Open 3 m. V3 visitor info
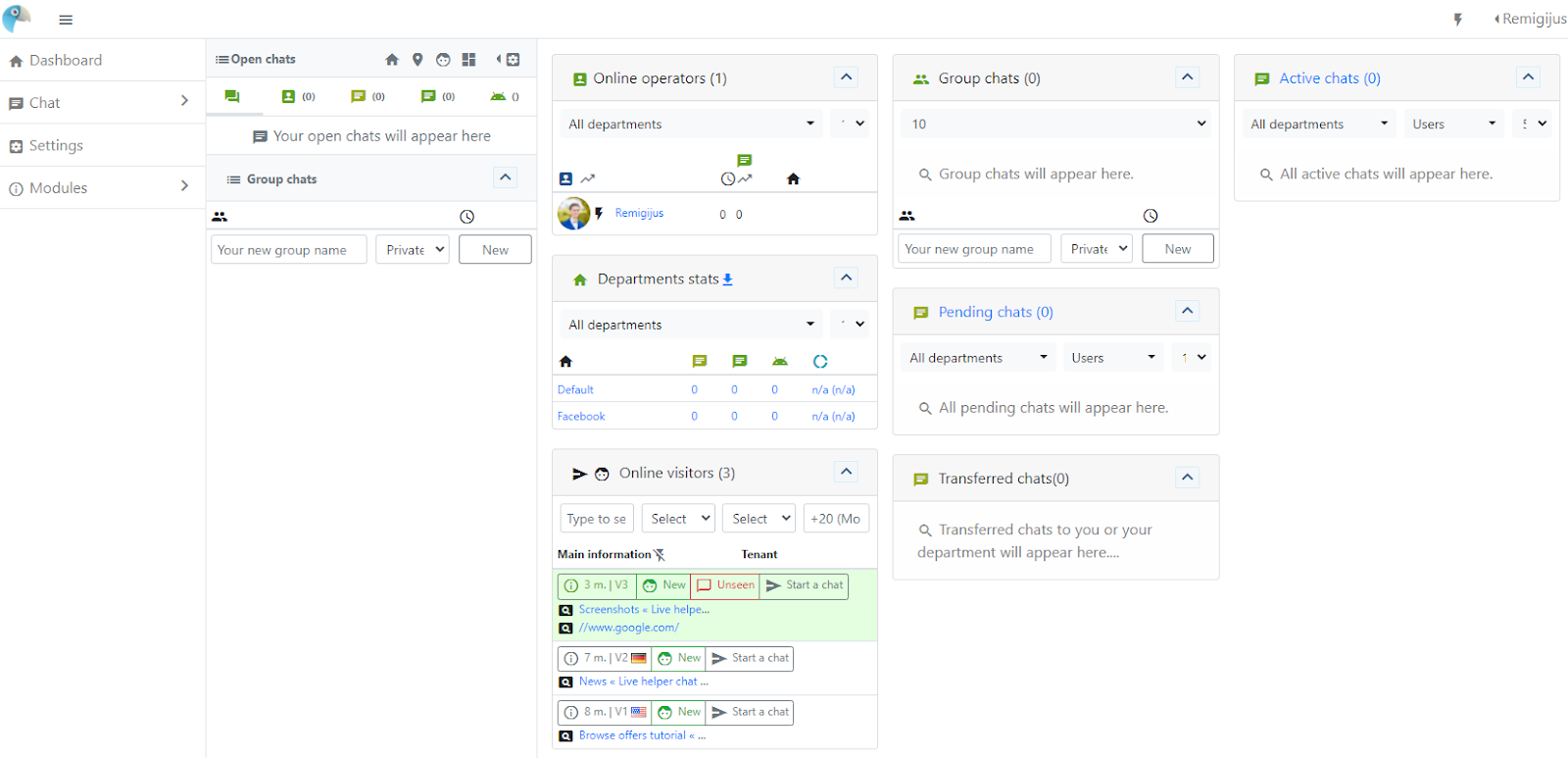The height and width of the screenshot is (758, 1568). [x=597, y=585]
